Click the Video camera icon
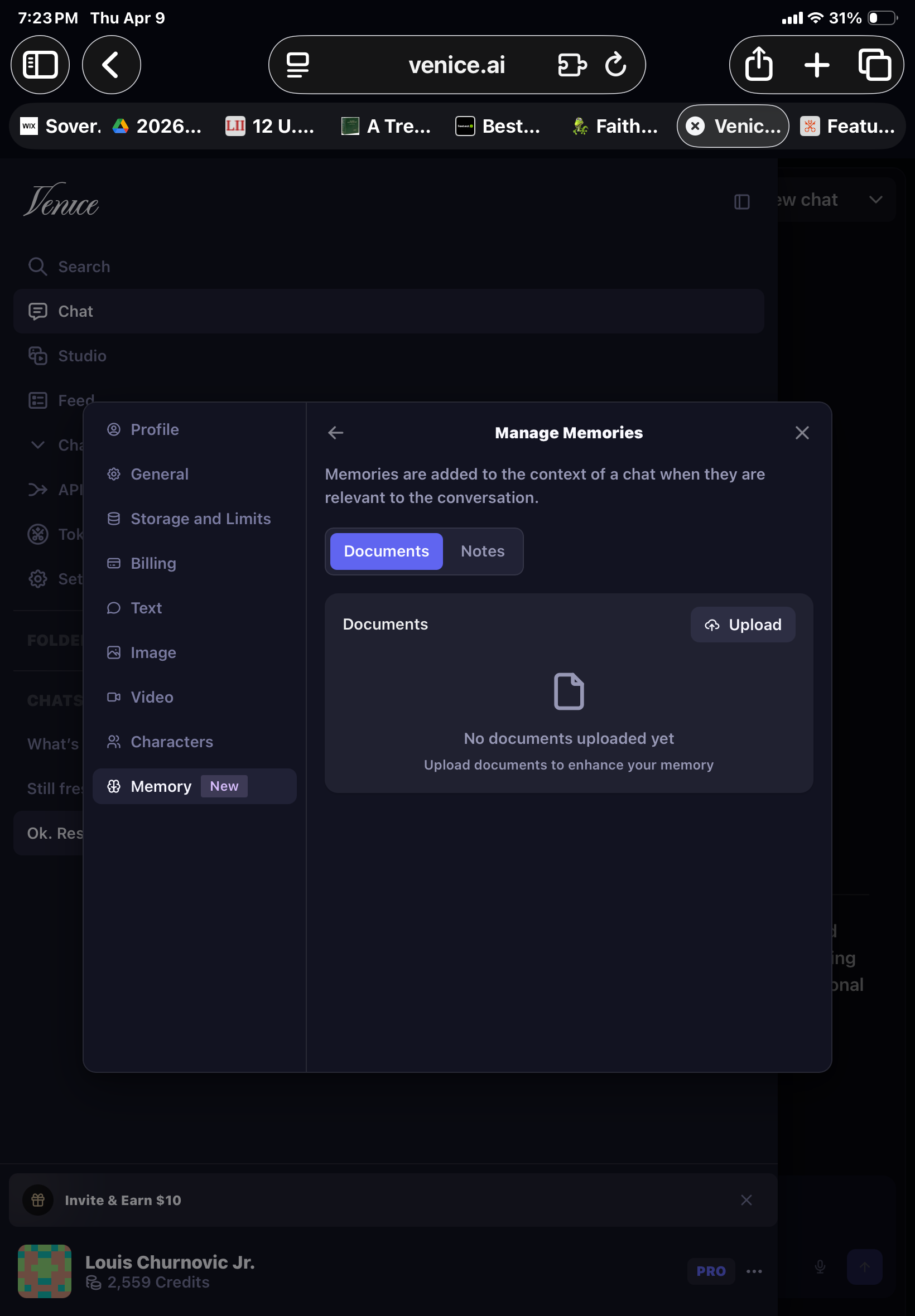 [x=113, y=697]
